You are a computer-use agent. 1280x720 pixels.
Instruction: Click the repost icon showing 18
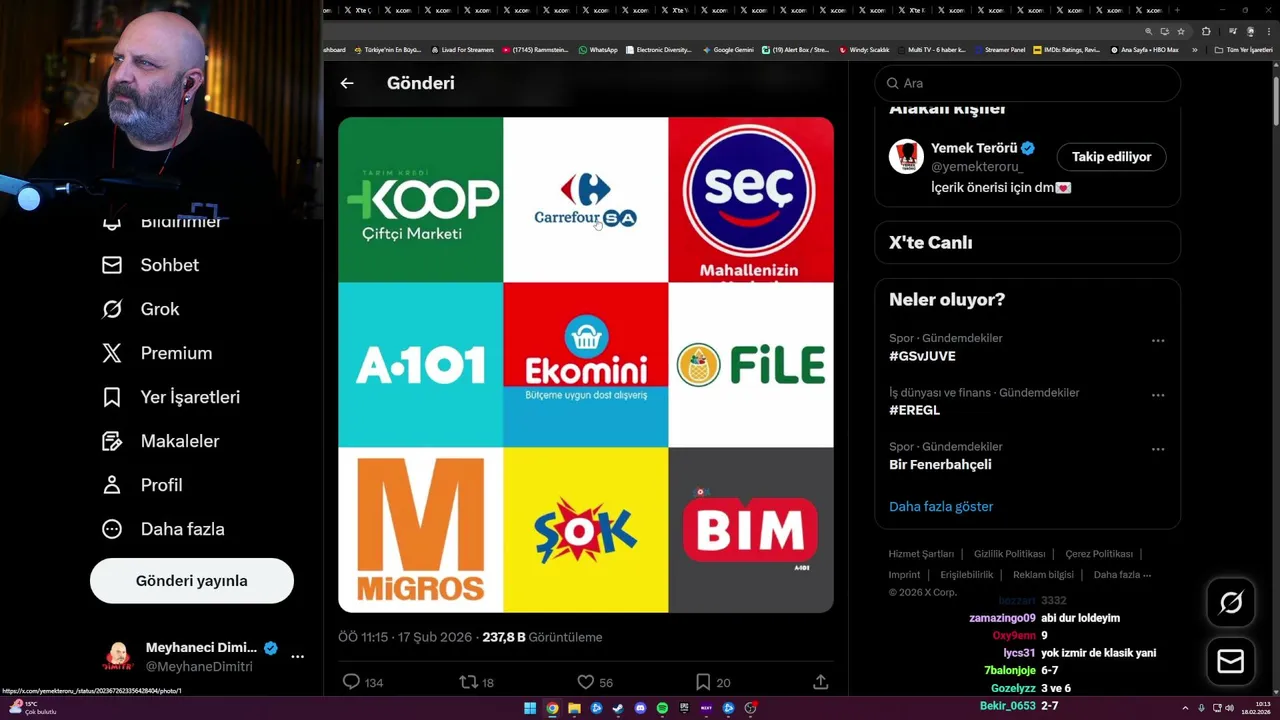(468, 682)
